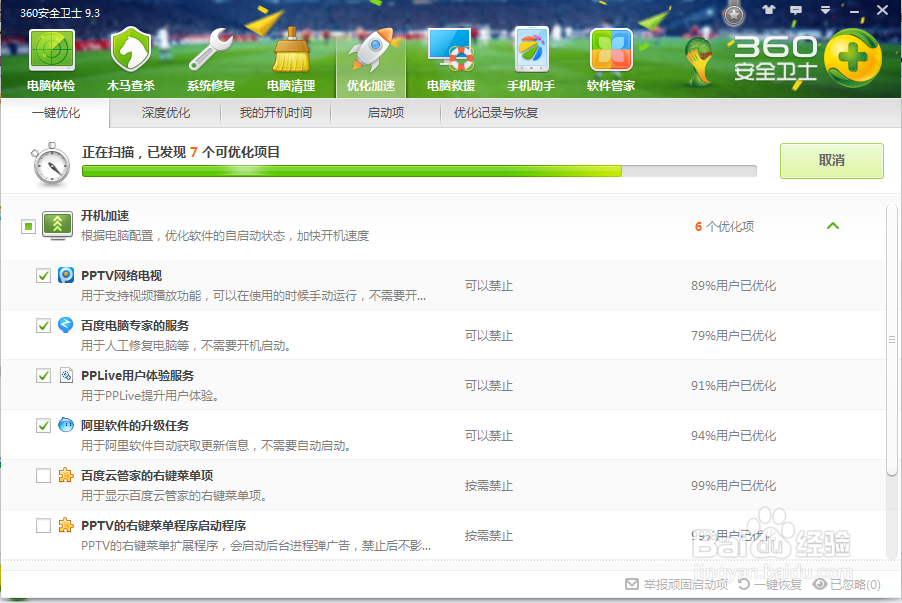Click 6 个优化项 count text
The image size is (902, 603).
(724, 227)
